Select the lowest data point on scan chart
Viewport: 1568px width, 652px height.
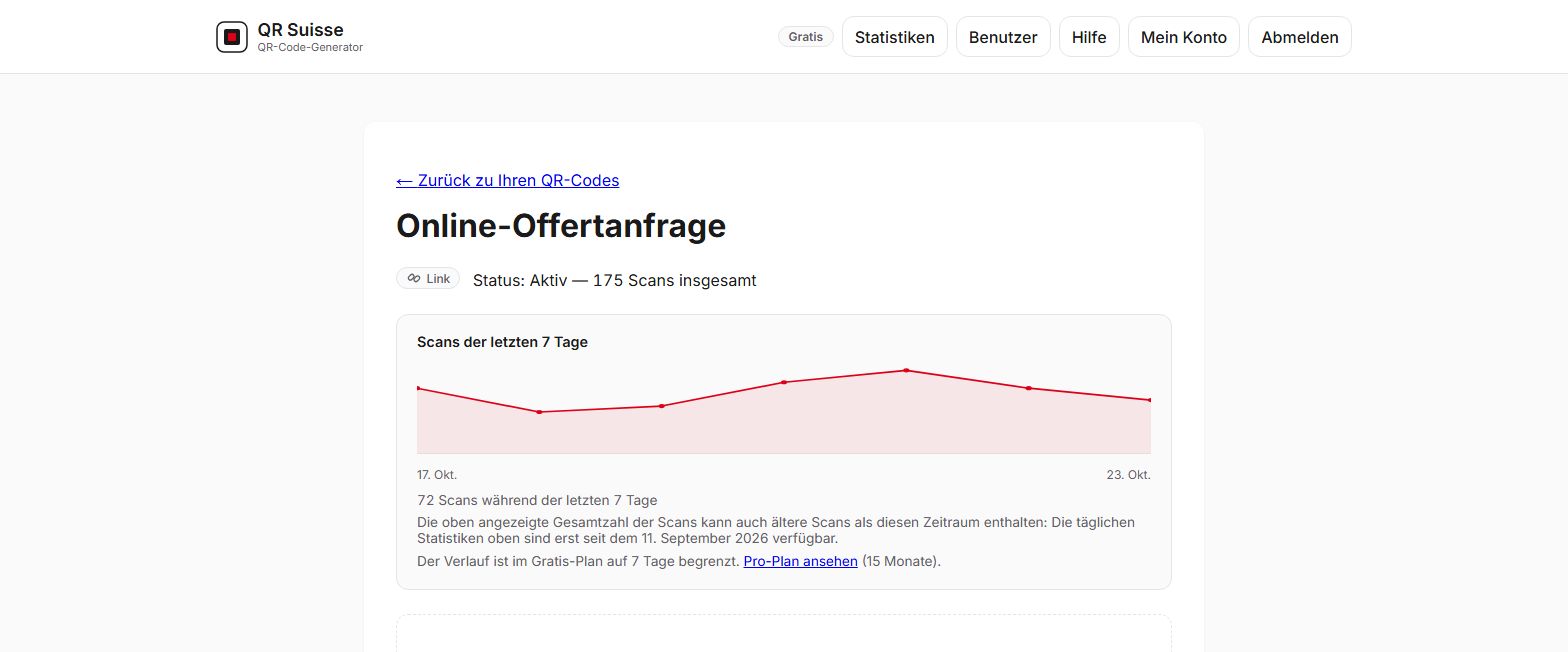(539, 412)
